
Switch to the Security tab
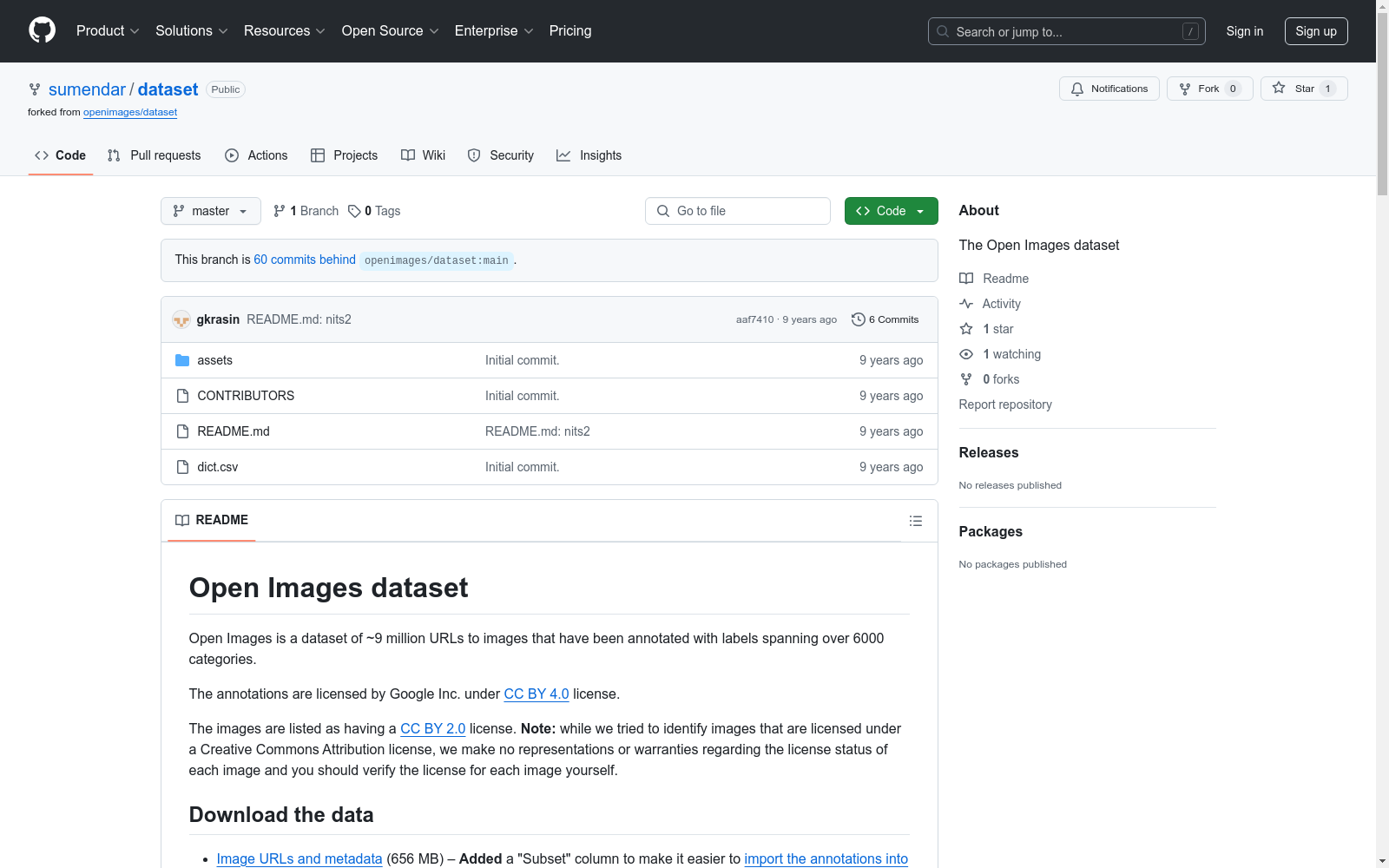pyautogui.click(x=501, y=155)
